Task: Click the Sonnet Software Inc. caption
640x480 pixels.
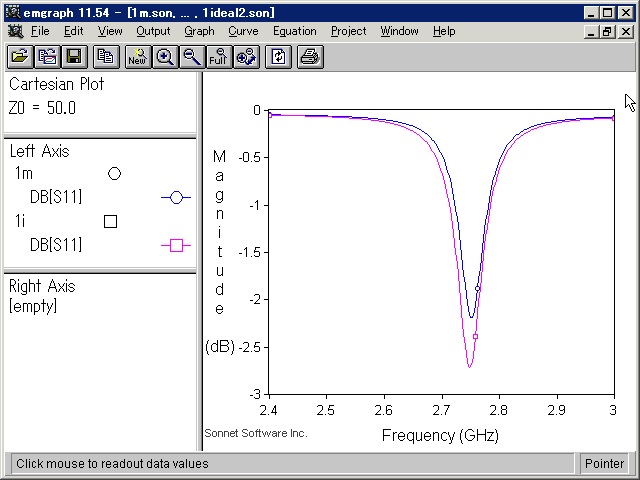Action: pos(256,433)
